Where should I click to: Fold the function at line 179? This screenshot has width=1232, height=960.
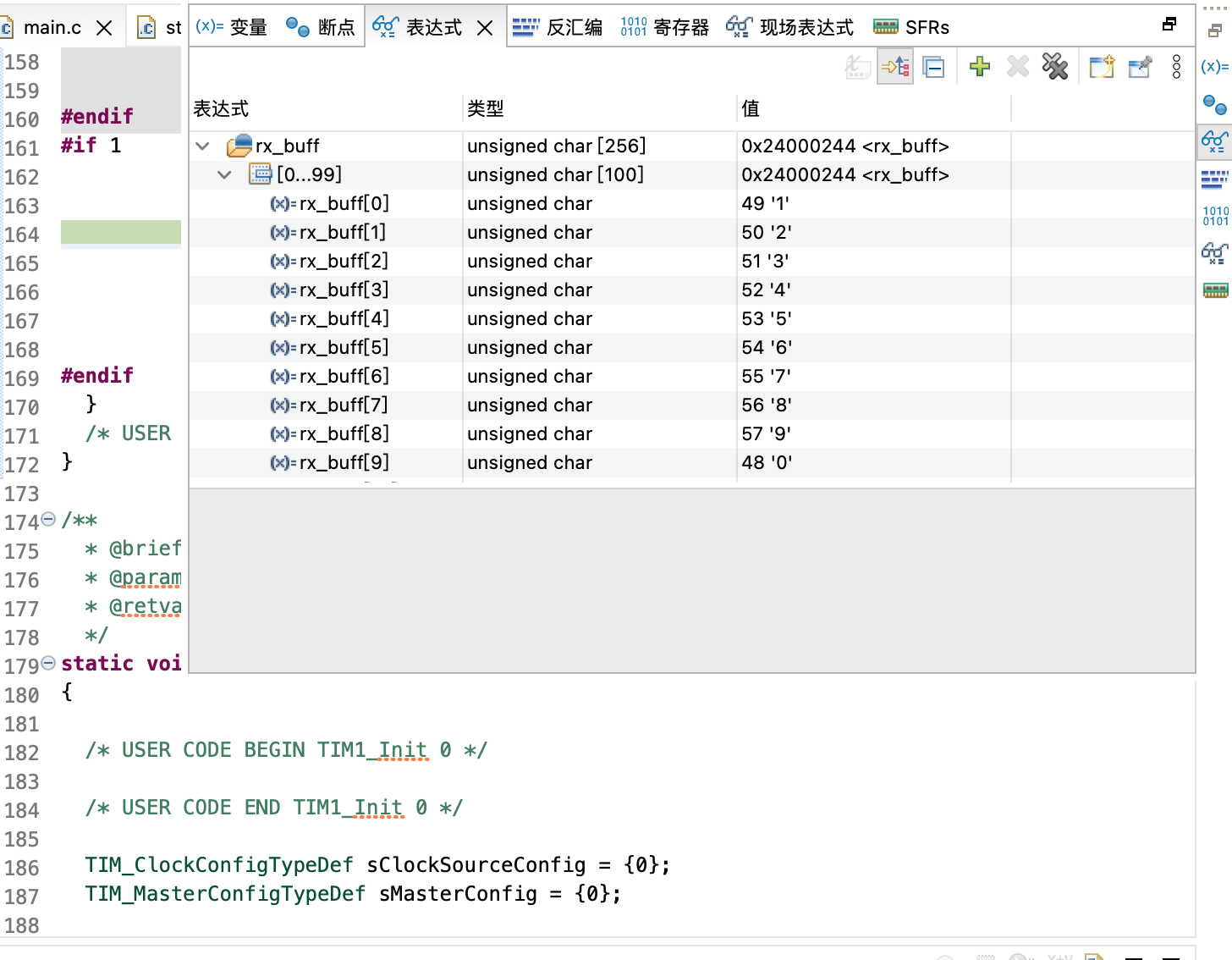[x=48, y=663]
